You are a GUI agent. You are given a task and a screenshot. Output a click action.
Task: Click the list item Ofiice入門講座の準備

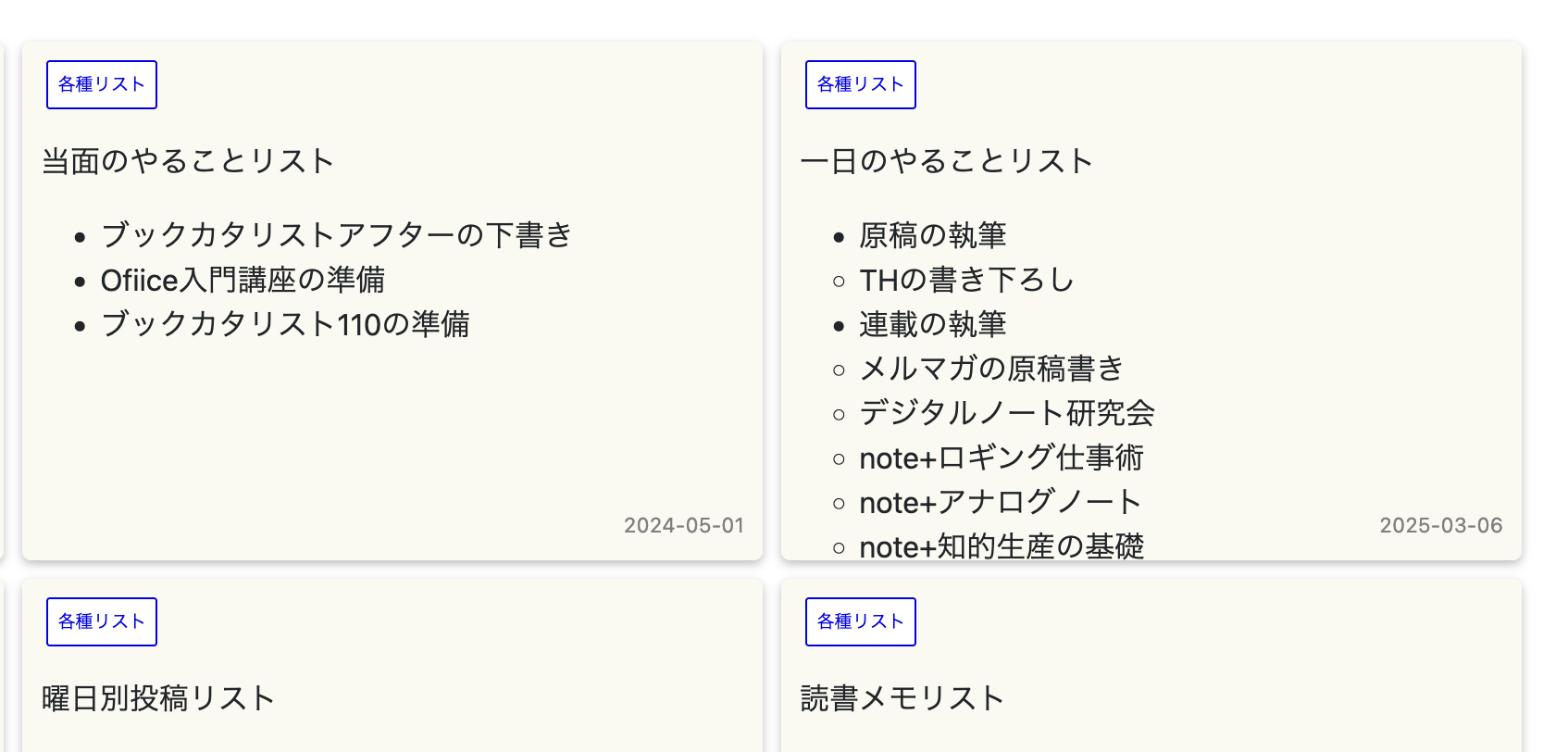244,280
